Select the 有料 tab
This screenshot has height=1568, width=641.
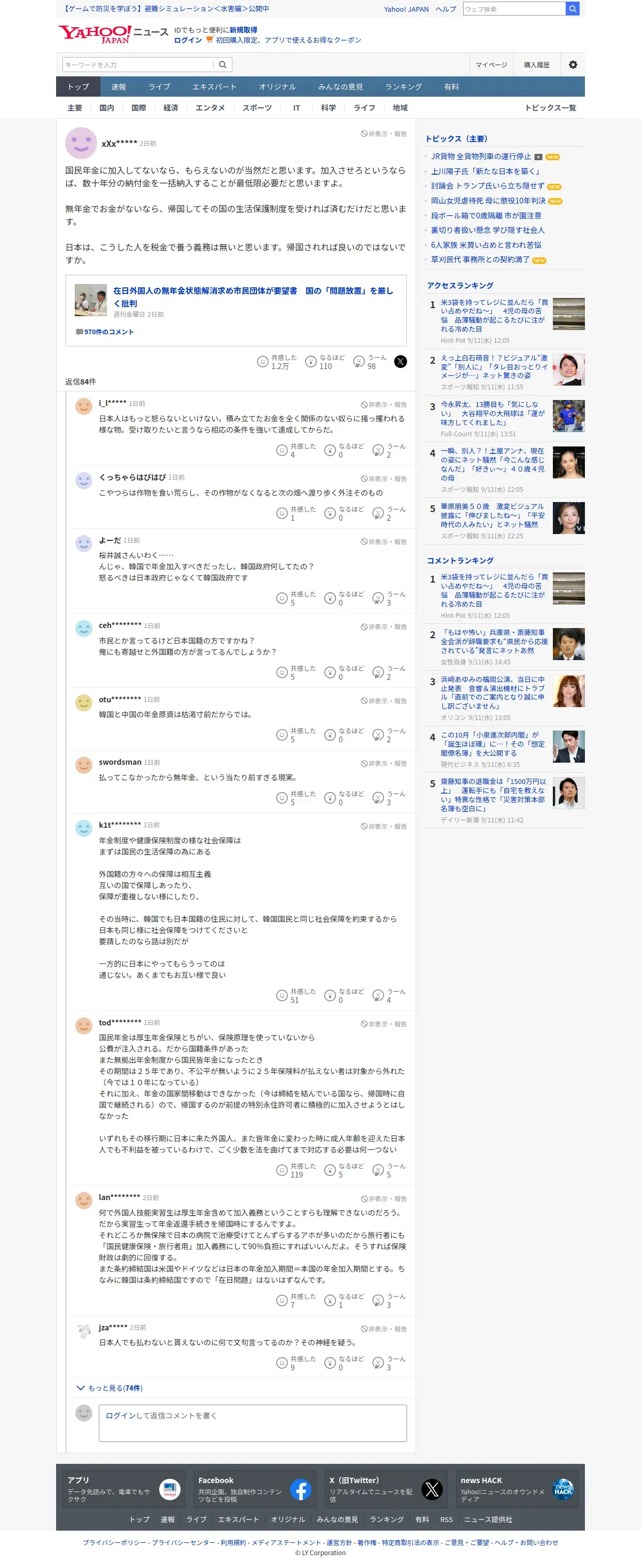pyautogui.click(x=451, y=87)
